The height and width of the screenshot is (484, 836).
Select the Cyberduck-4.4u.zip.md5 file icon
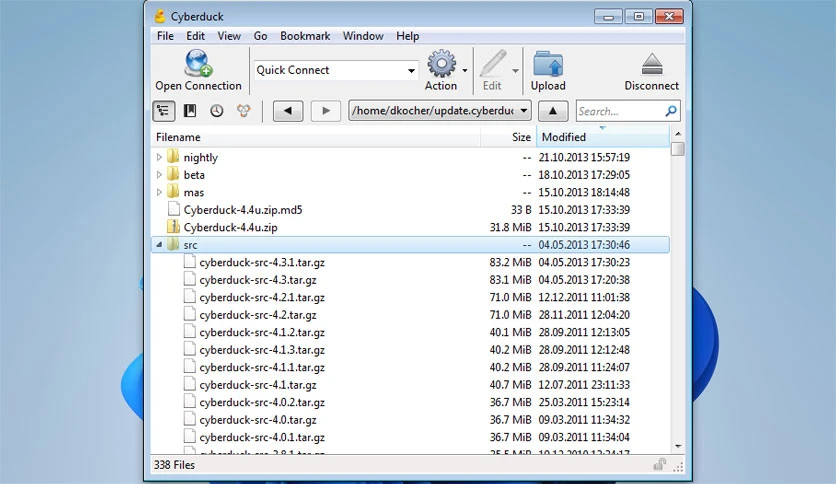point(173,209)
